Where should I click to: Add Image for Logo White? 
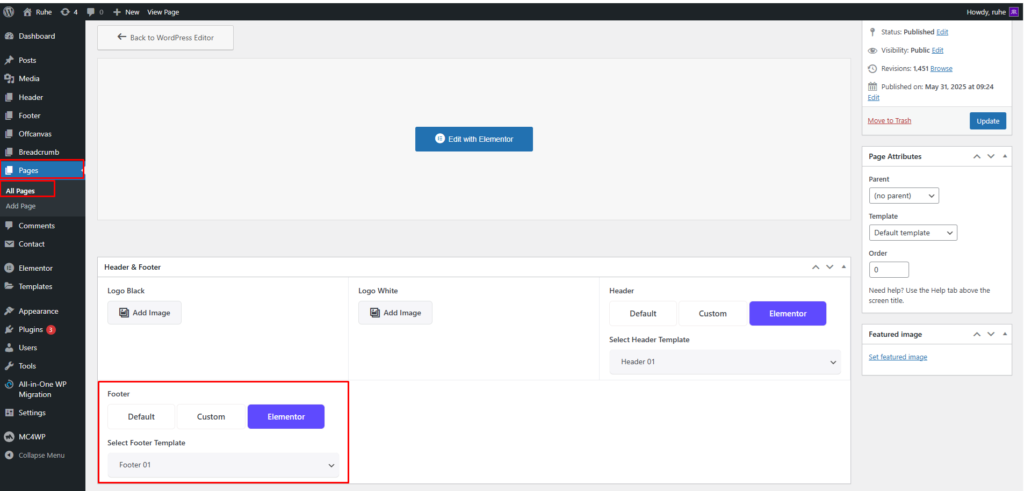395,313
